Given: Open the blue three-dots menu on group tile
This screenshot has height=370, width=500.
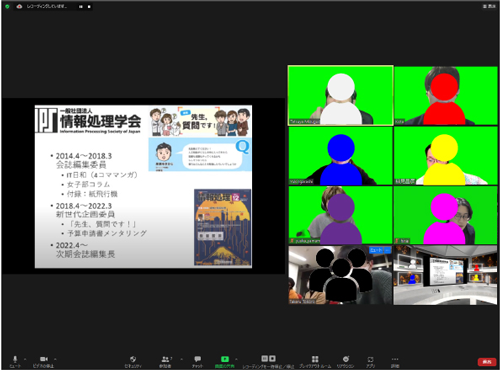Looking at the screenshot, I should (388, 250).
